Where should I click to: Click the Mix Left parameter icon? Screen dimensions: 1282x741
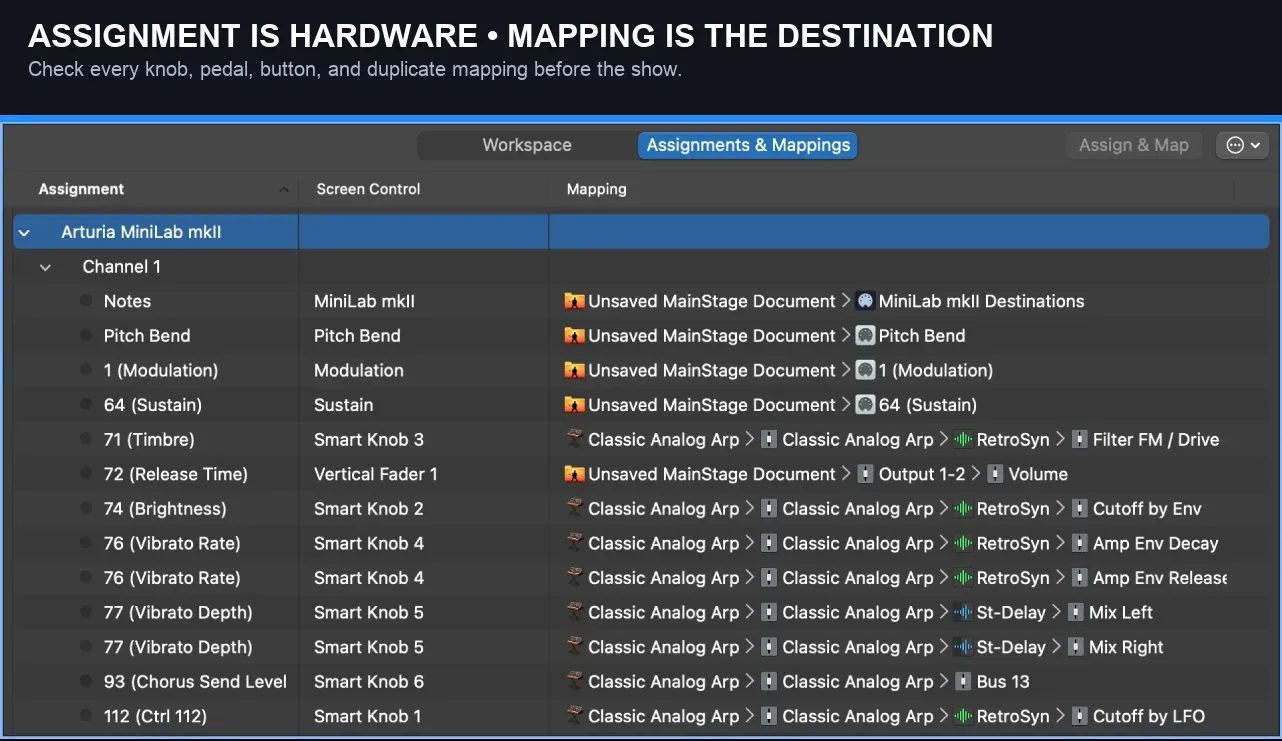pos(1075,612)
